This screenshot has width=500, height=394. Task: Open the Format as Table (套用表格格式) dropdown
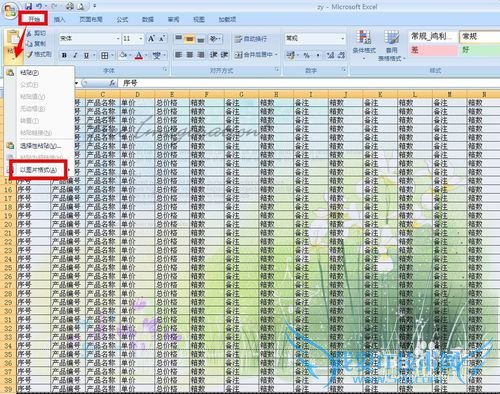pyautogui.click(x=392, y=47)
